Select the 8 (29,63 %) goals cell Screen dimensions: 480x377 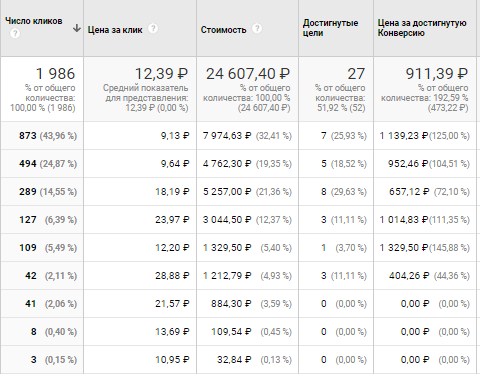point(336,192)
